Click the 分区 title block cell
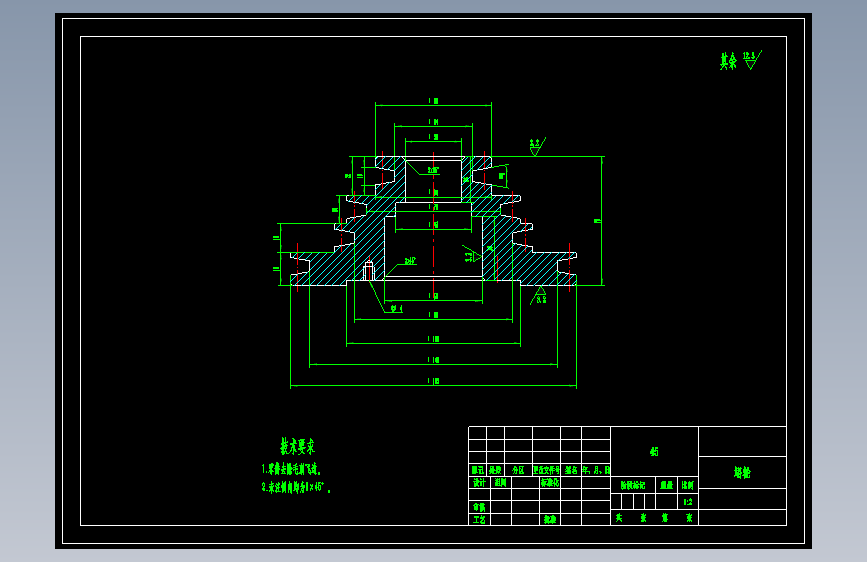 [x=518, y=470]
